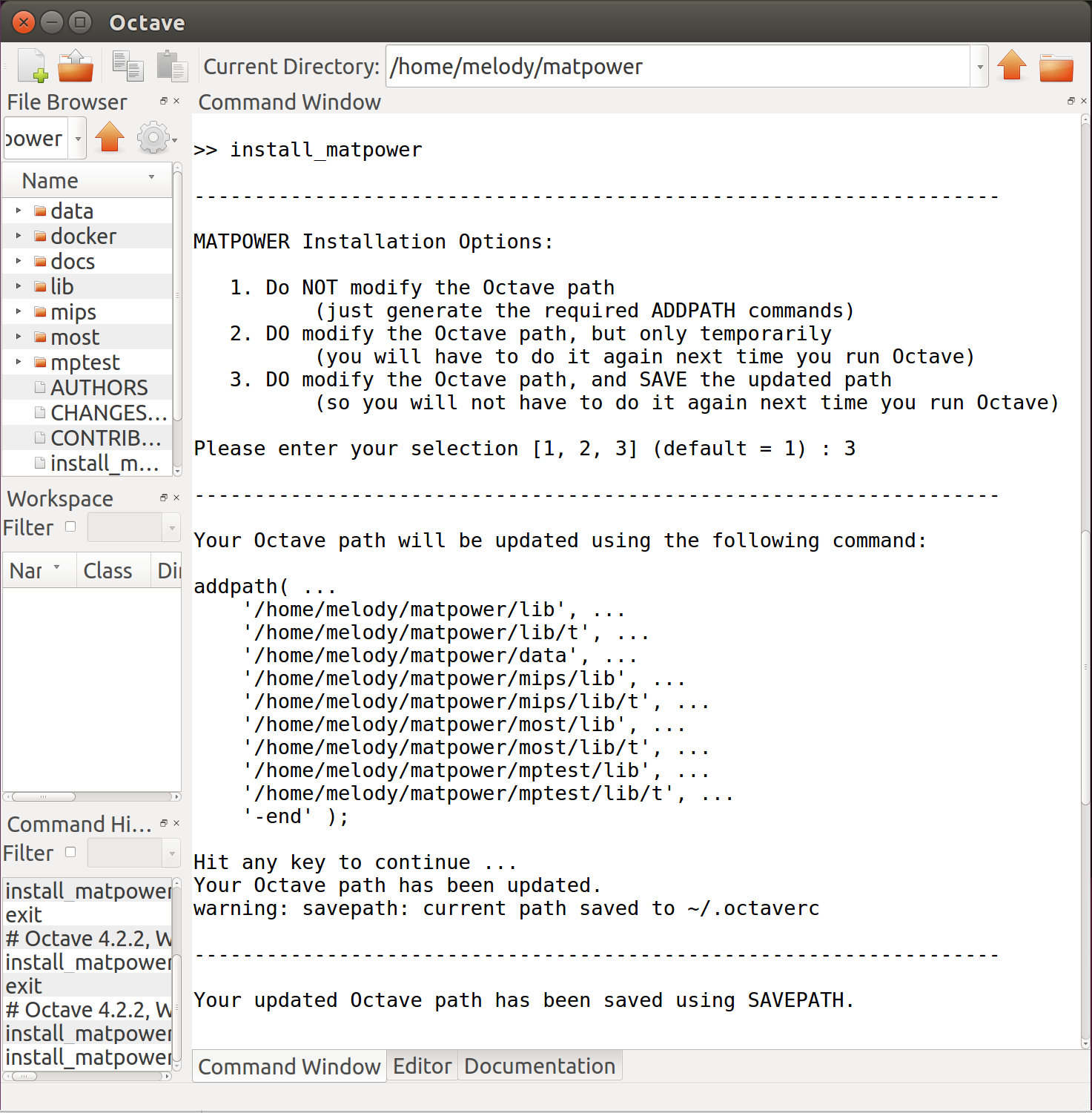Expand the mips folder tree node
Viewport: 1092px width, 1113px height.
click(19, 311)
